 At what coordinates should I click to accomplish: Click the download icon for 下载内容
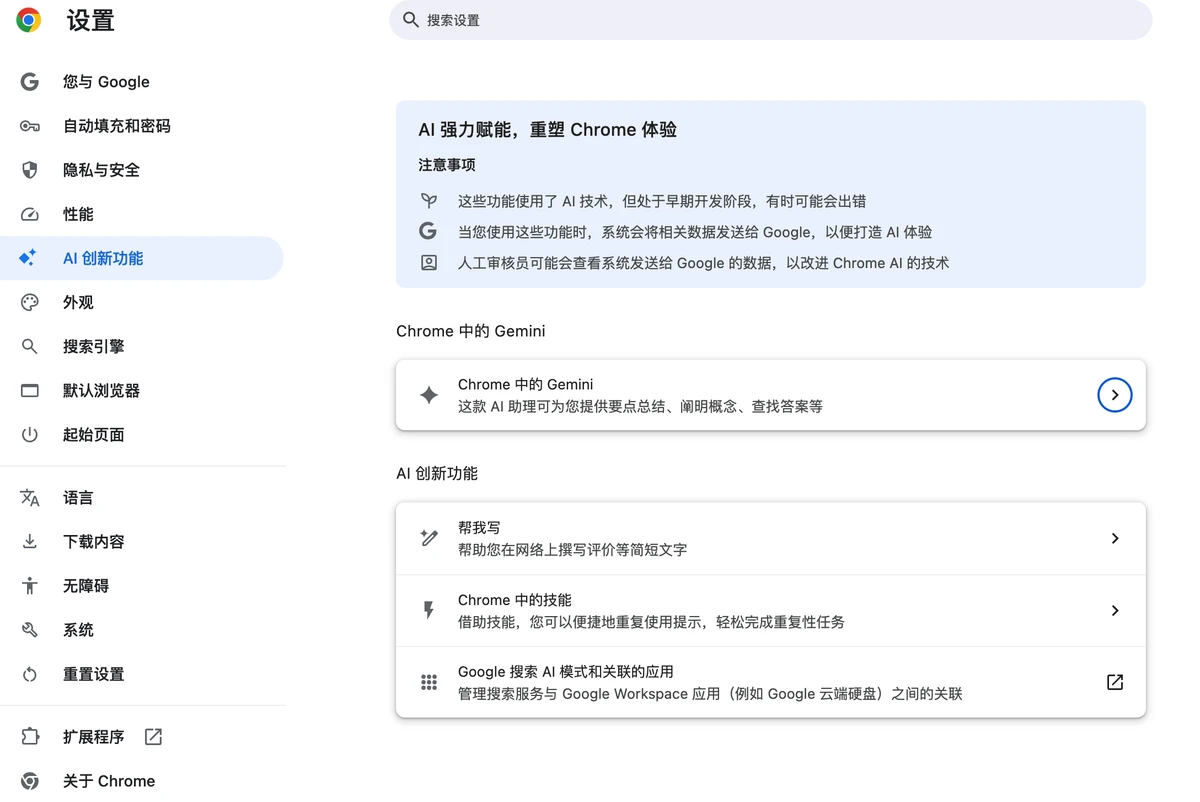30,542
